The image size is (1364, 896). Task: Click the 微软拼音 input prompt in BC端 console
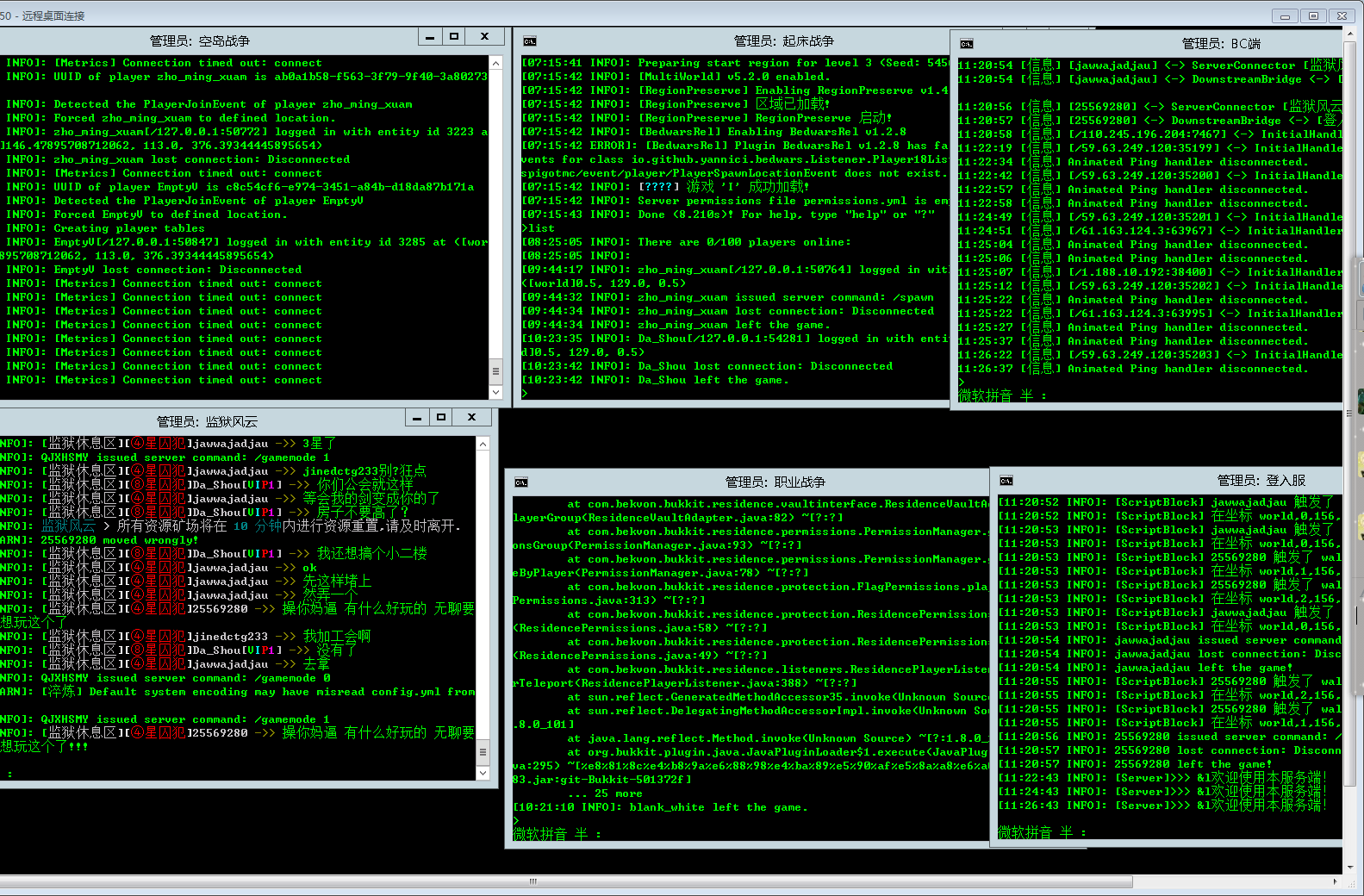1002,395
